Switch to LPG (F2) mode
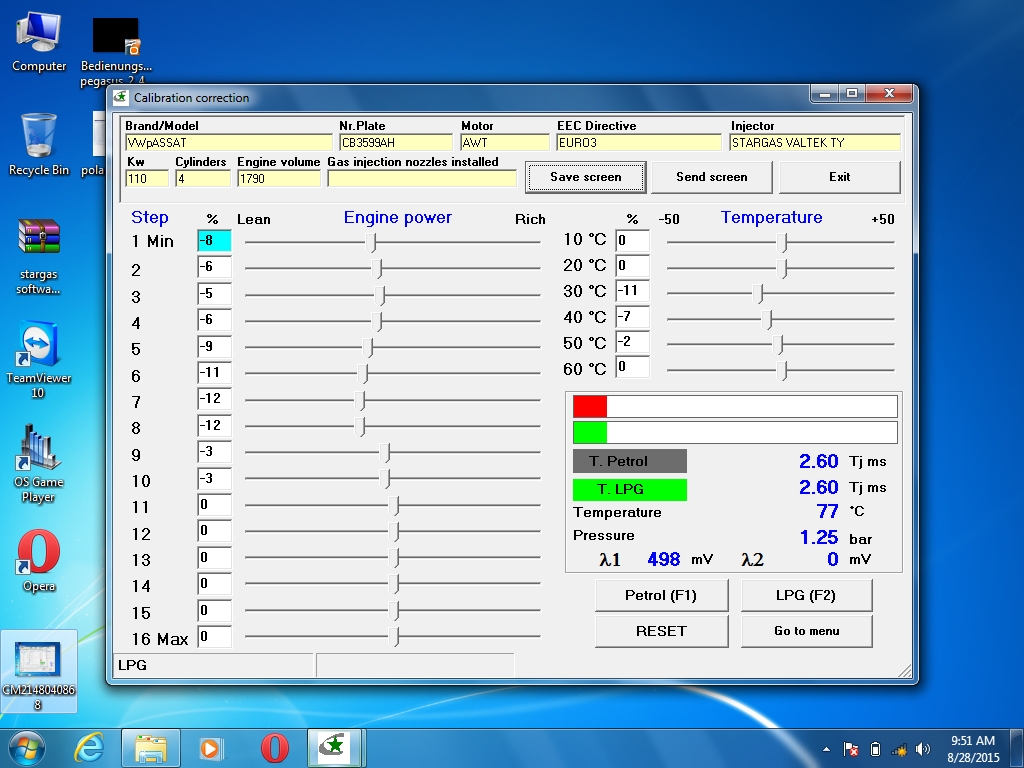The width and height of the screenshot is (1024, 768). point(806,595)
